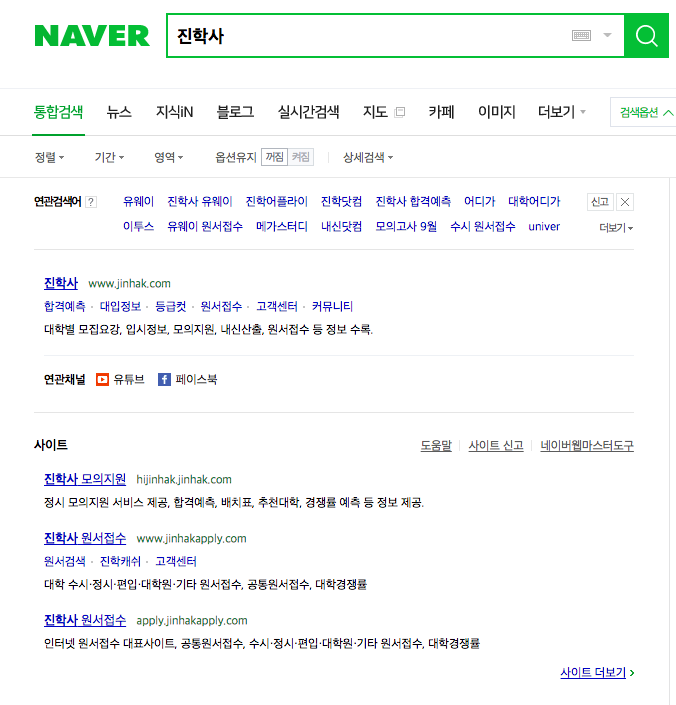Open the 유튜브 channel icon
This screenshot has width=676, height=705.
point(102,379)
